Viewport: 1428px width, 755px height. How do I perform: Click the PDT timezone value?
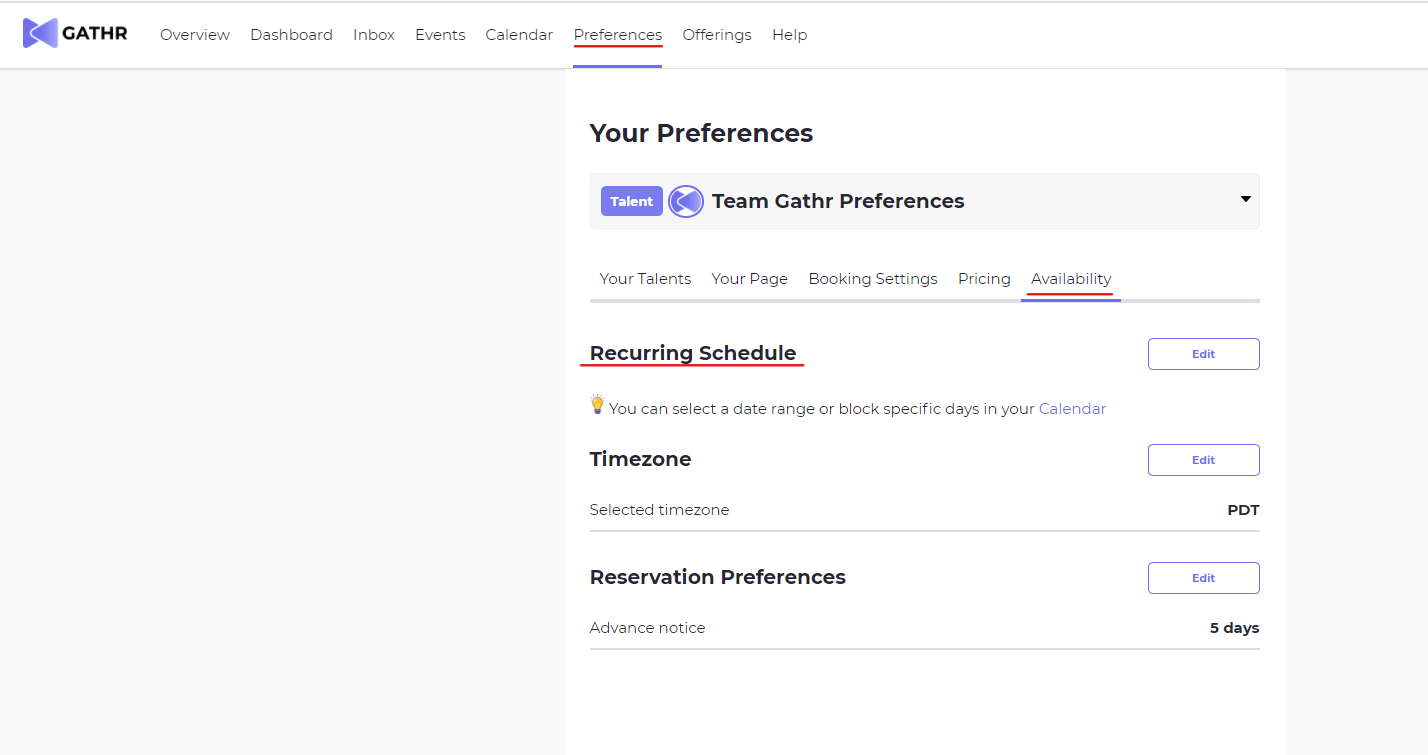[x=1243, y=510]
